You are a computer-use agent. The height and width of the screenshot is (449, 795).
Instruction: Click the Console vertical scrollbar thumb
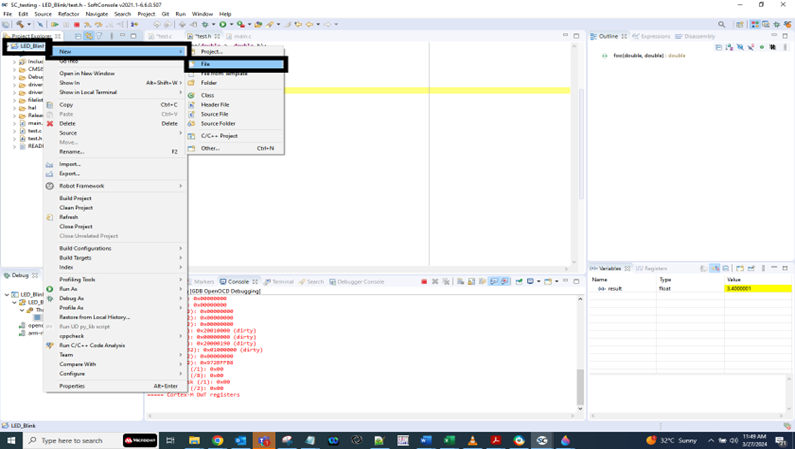(x=580, y=387)
